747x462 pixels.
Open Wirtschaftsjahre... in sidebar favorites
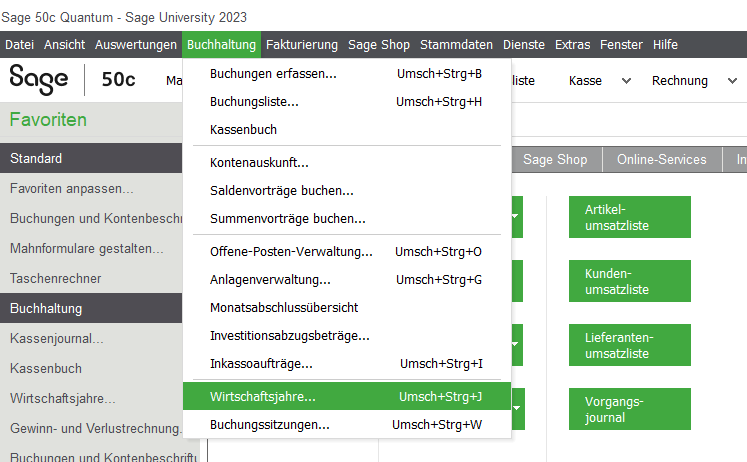[x=62, y=399]
